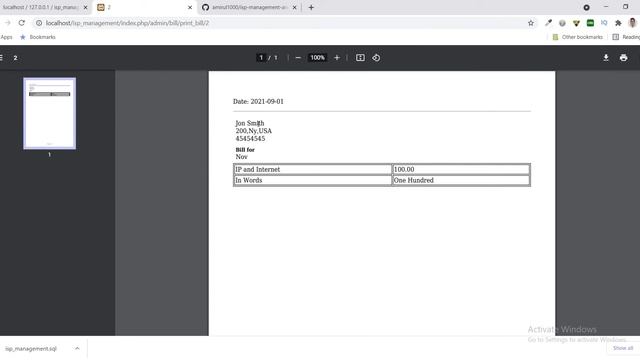The image size is (640, 360).
Task: Close the current PDF tab
Action: (x=190, y=7)
